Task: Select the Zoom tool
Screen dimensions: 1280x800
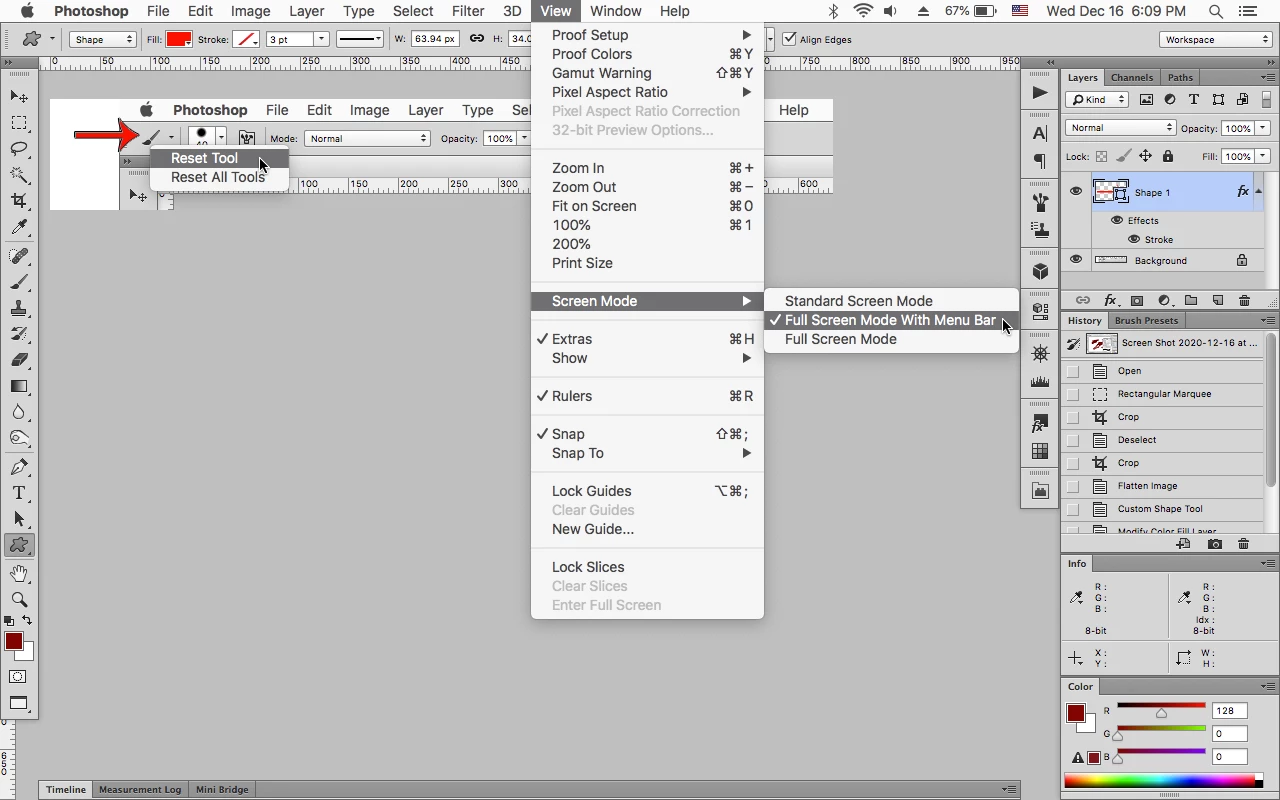Action: tap(19, 600)
